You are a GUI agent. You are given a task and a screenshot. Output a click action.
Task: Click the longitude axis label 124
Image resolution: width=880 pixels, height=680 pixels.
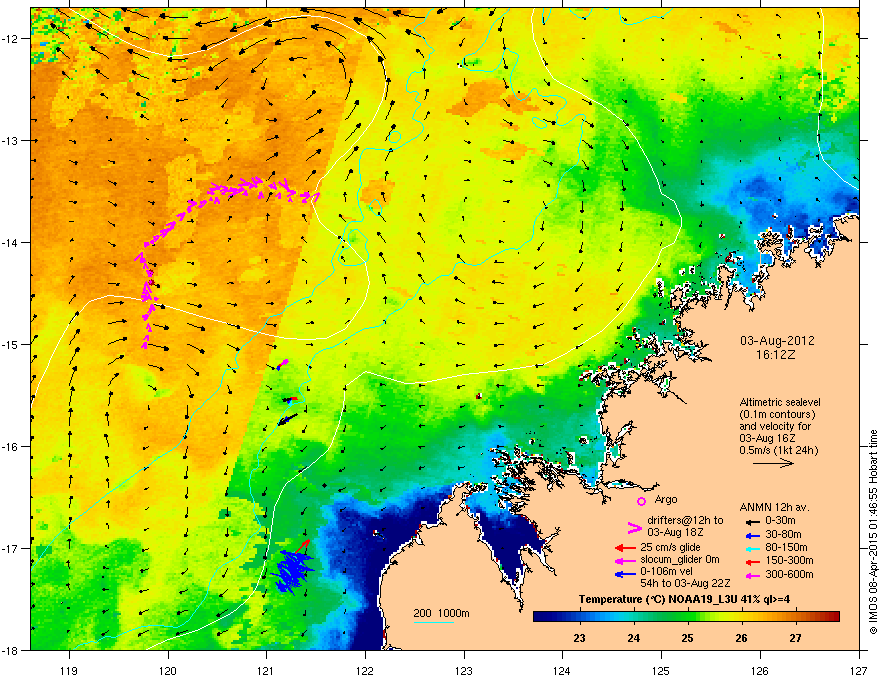click(562, 670)
